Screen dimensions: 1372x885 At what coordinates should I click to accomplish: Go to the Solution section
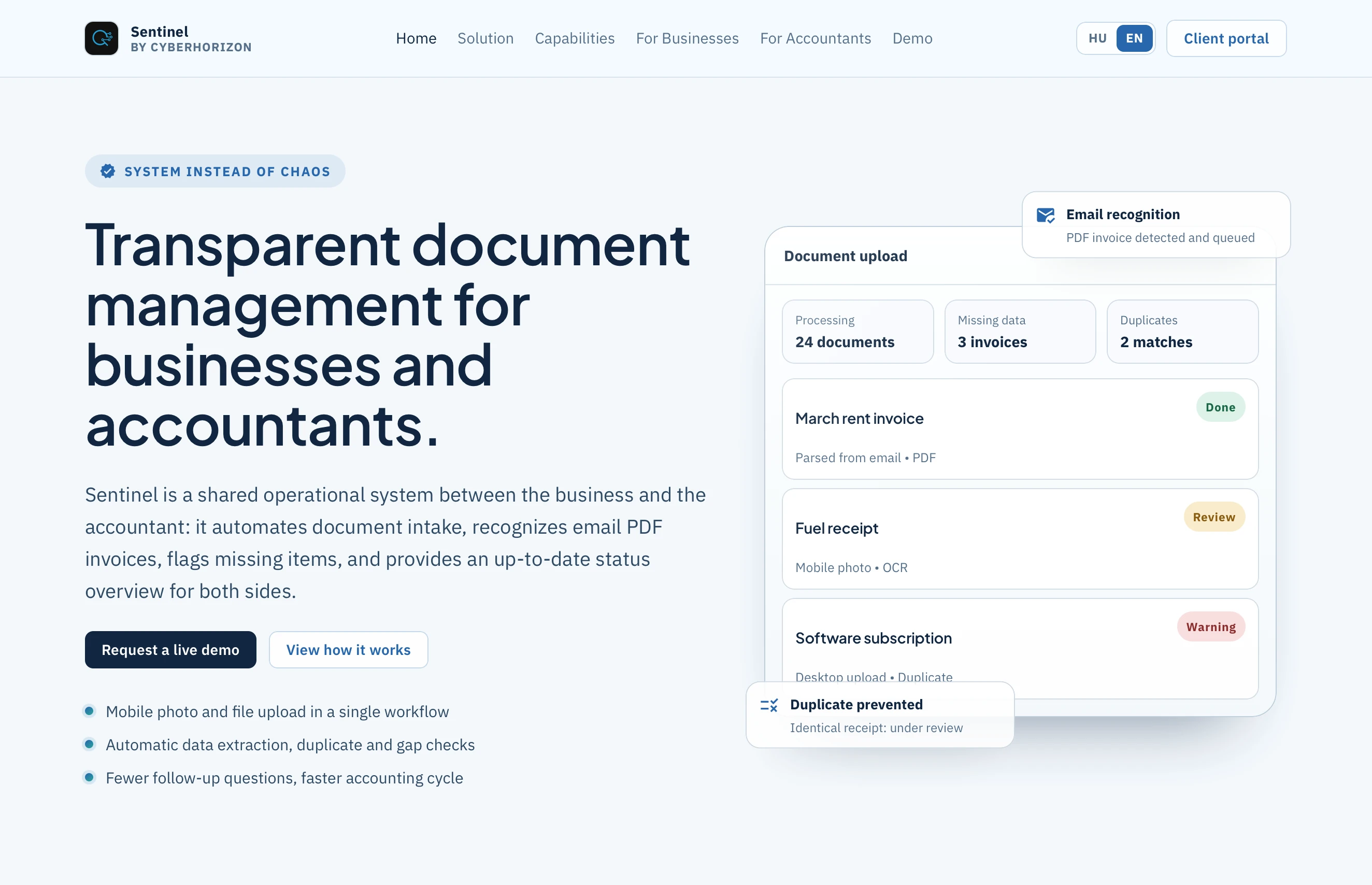point(485,38)
